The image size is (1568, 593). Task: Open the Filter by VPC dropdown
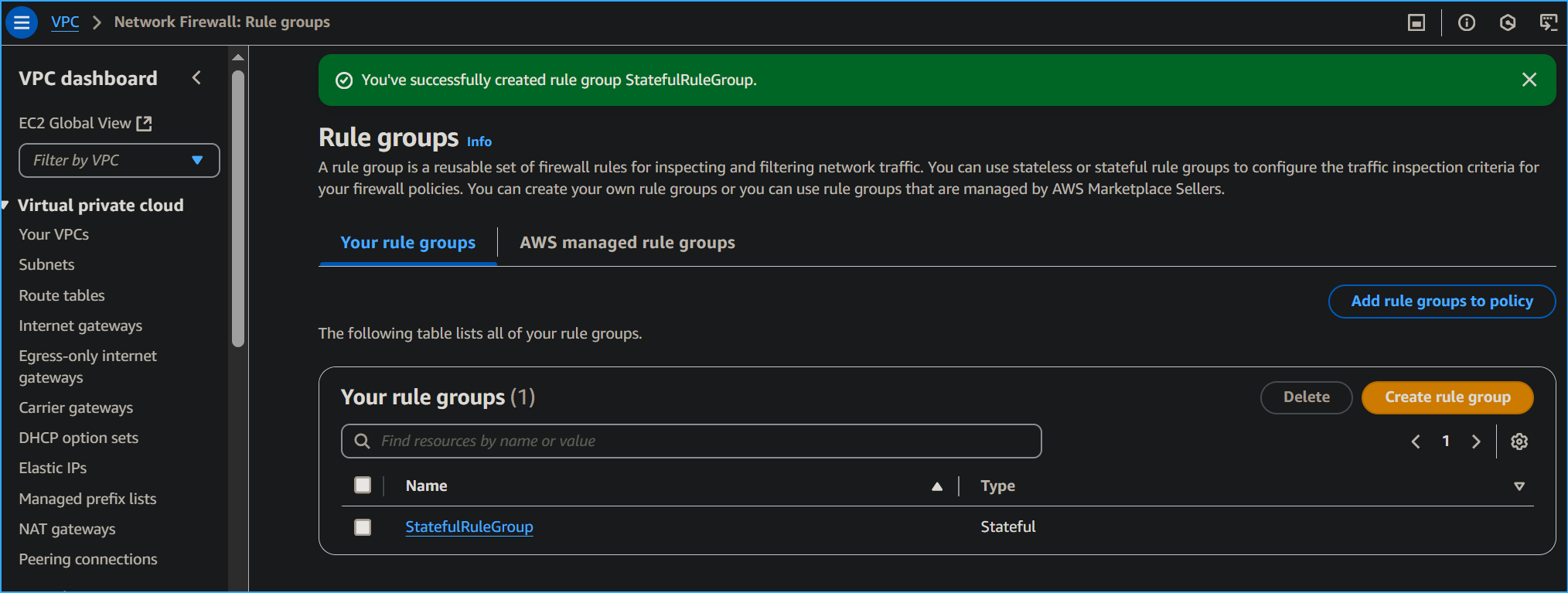point(119,160)
